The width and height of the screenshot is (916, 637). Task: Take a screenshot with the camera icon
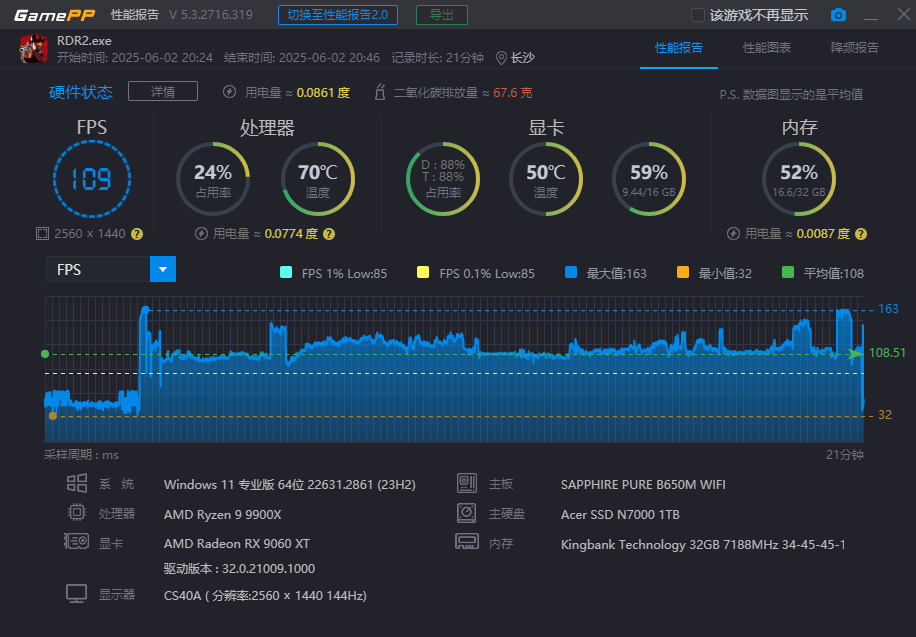838,15
